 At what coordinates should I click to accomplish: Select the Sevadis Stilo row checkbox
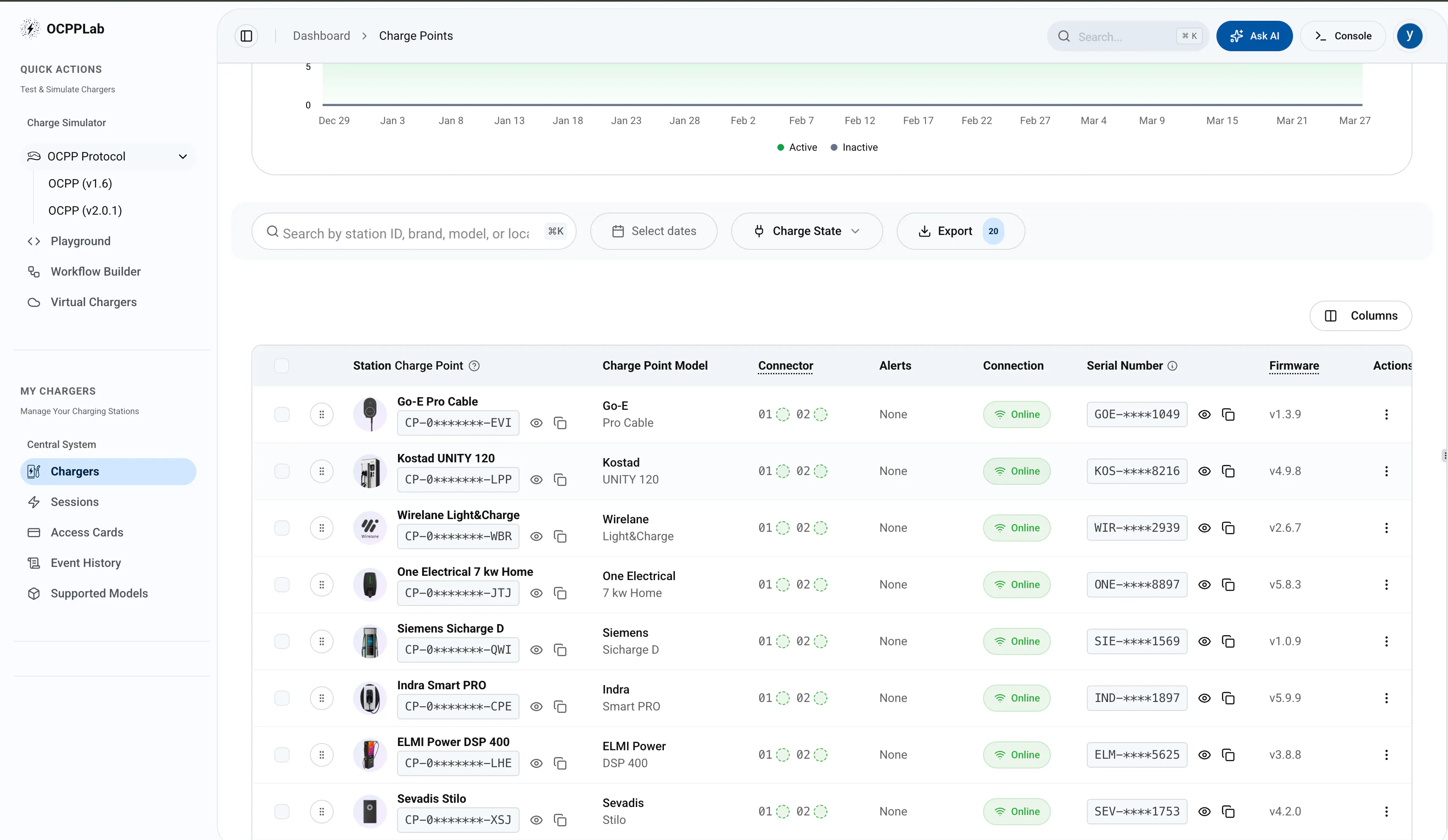point(282,811)
